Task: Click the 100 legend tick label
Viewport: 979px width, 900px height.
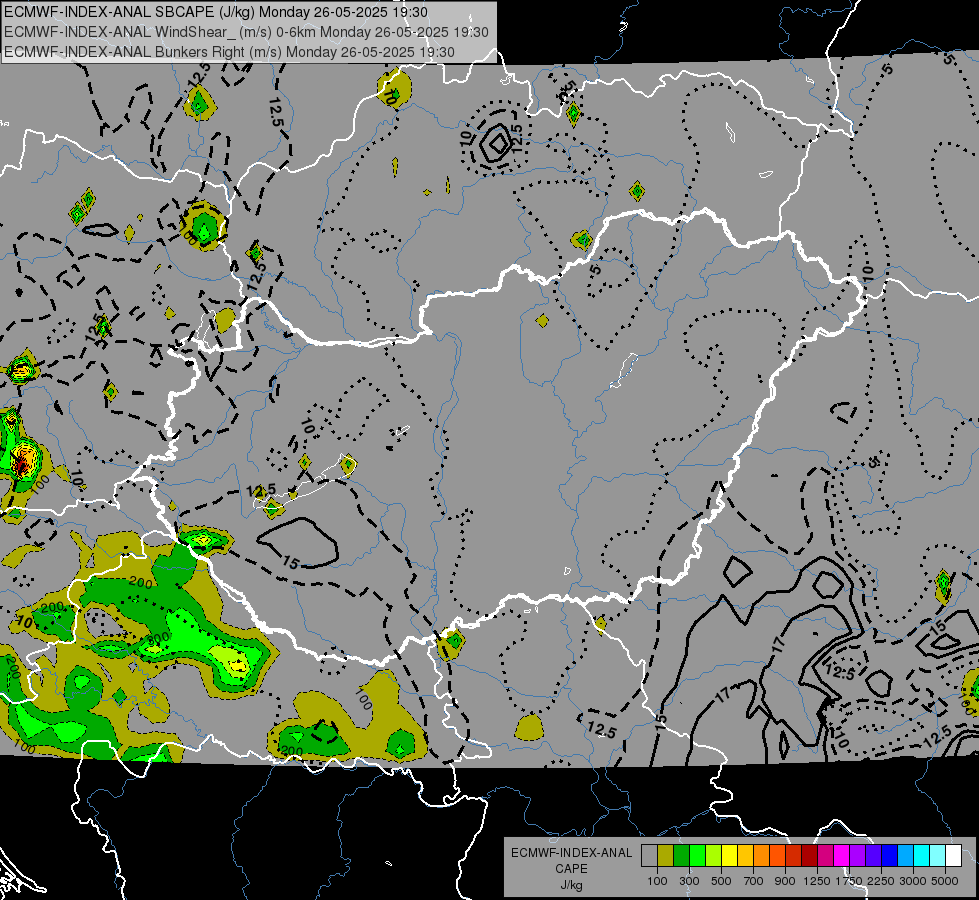Action: click(657, 881)
